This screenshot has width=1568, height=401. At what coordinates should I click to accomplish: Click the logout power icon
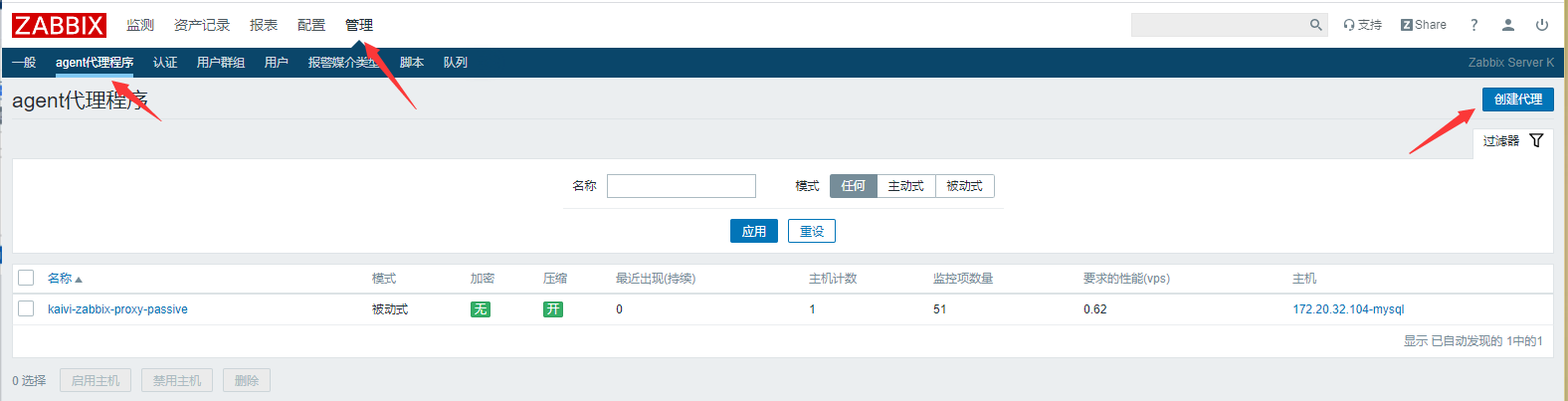click(1541, 25)
